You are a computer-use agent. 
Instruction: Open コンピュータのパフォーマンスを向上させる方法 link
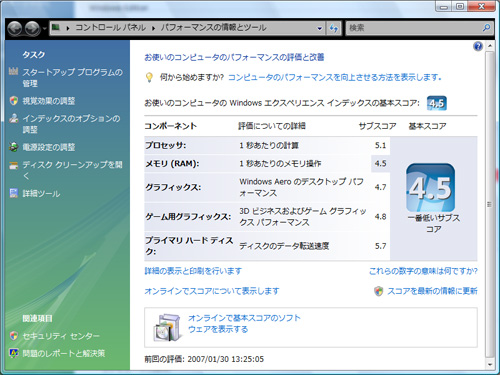pos(335,77)
